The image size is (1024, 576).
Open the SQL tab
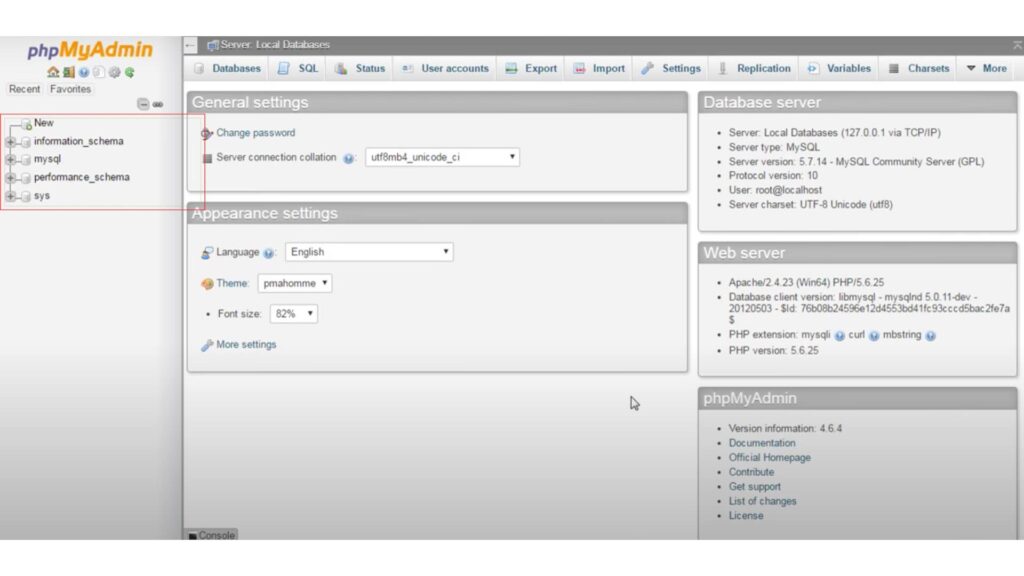tap(298, 69)
